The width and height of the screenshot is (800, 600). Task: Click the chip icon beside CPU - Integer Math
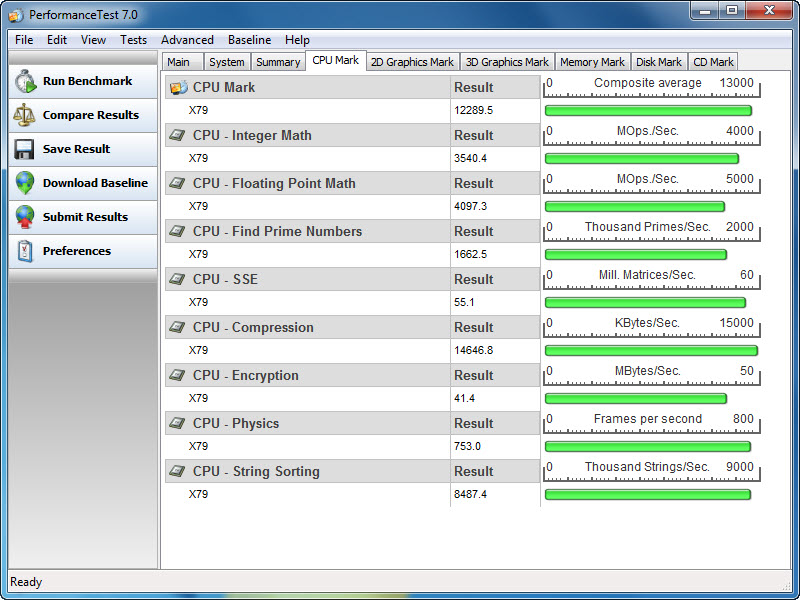tap(177, 135)
